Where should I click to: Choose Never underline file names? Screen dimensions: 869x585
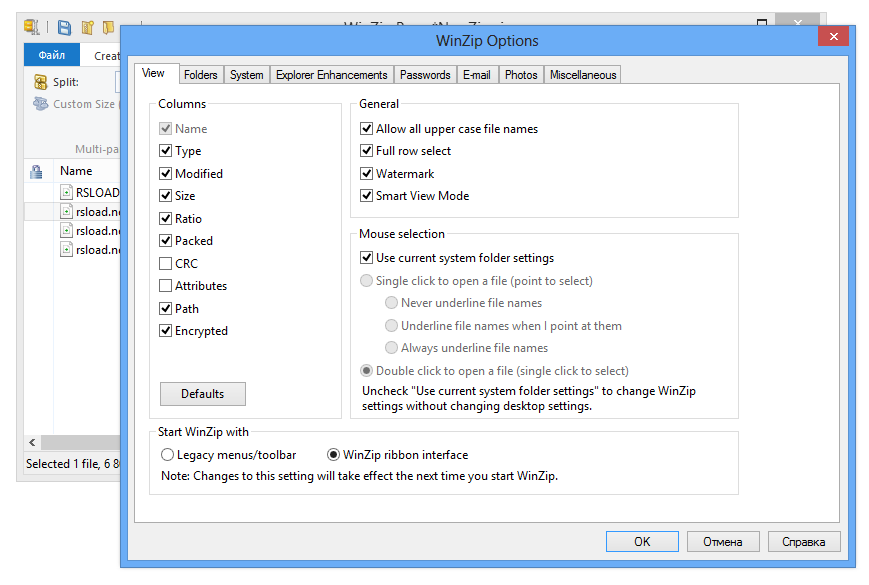[391, 302]
